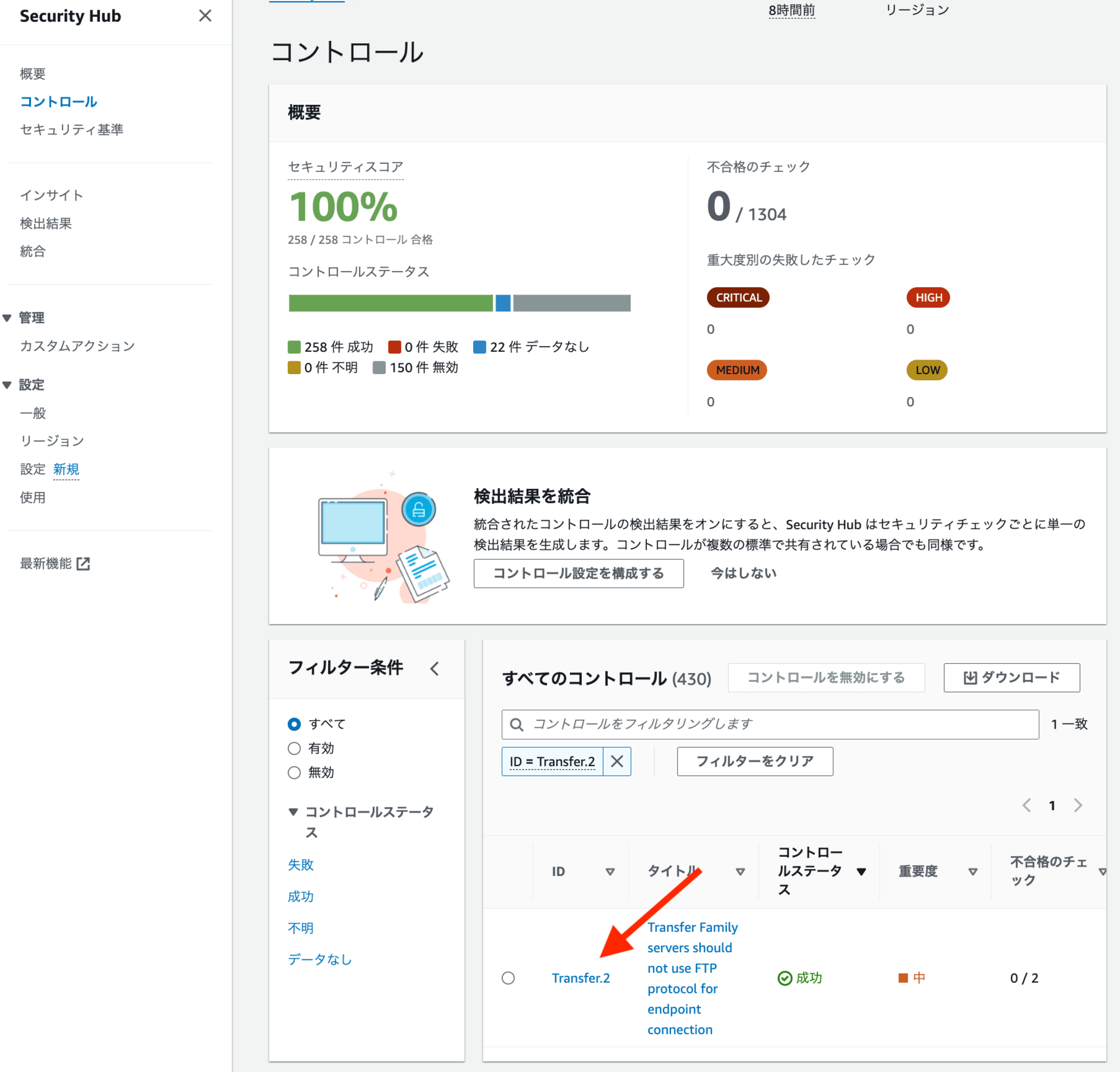Open リージョン settings in sidebar
This screenshot has height=1072, width=1120.
52,441
